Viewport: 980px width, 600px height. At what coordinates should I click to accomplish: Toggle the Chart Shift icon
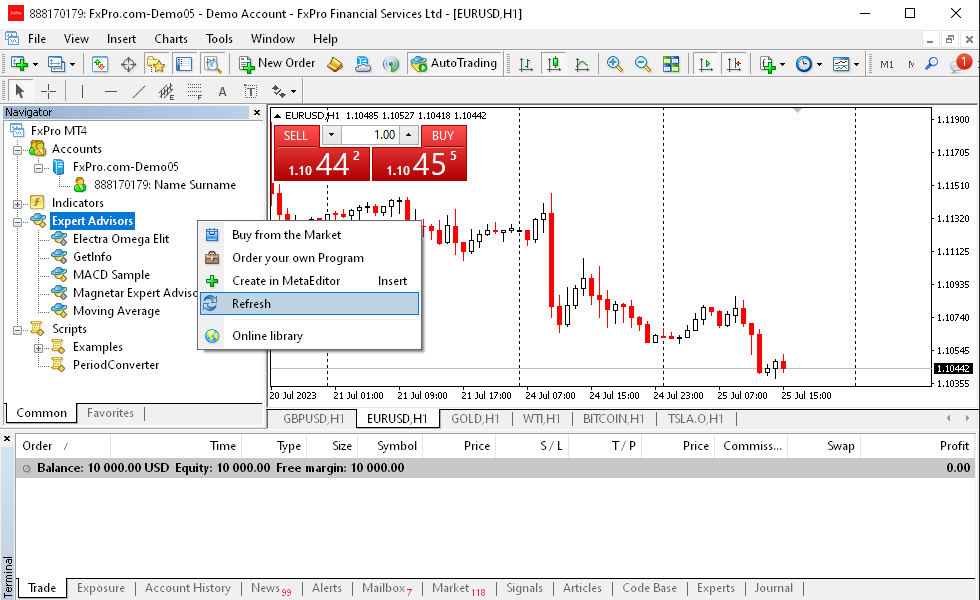click(734, 64)
